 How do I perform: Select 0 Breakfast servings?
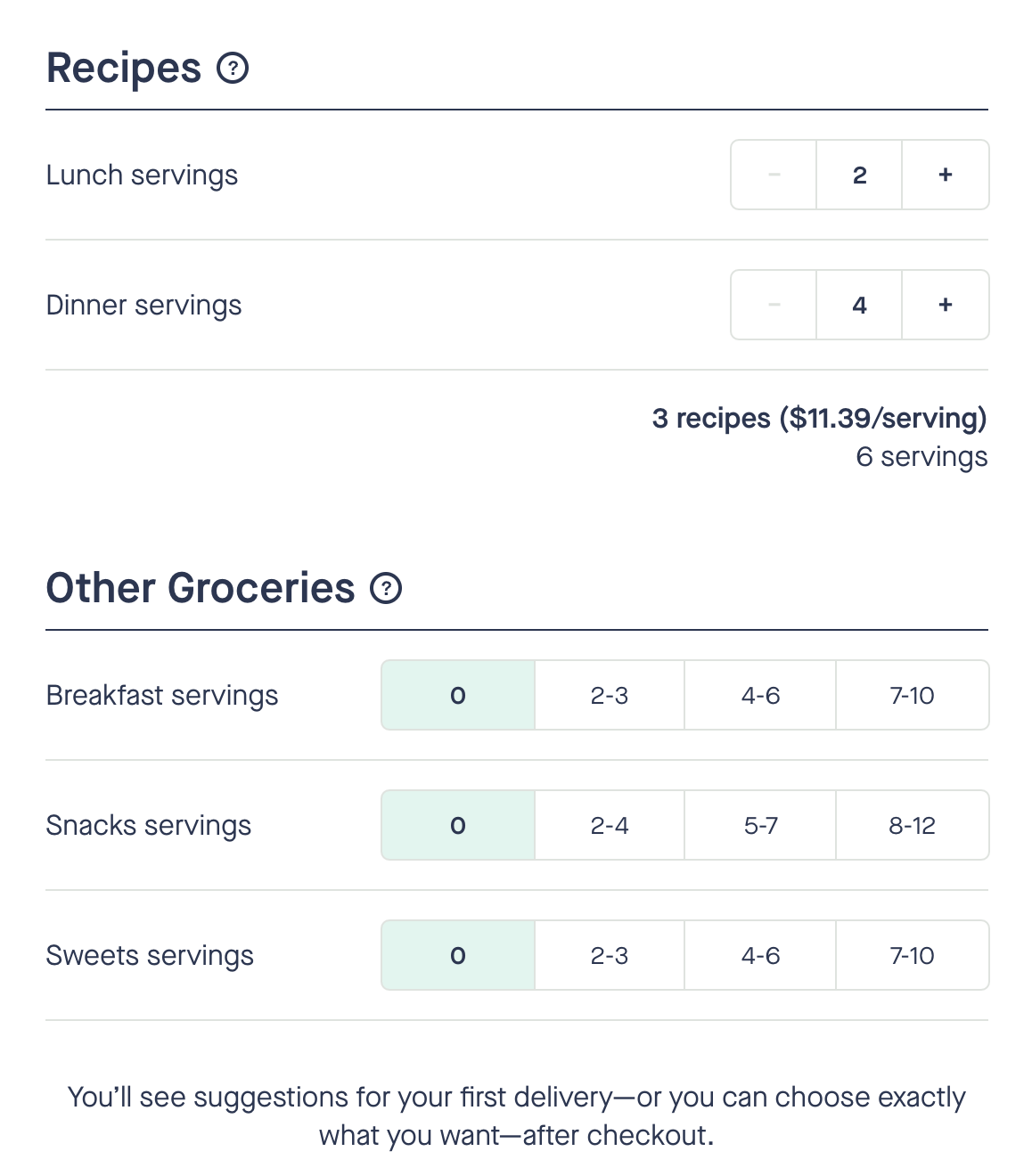458,696
